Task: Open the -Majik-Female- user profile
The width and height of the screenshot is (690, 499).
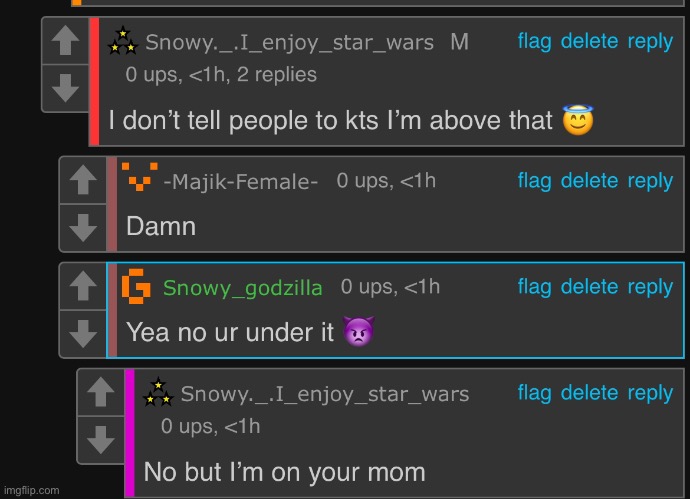Action: coord(240,181)
